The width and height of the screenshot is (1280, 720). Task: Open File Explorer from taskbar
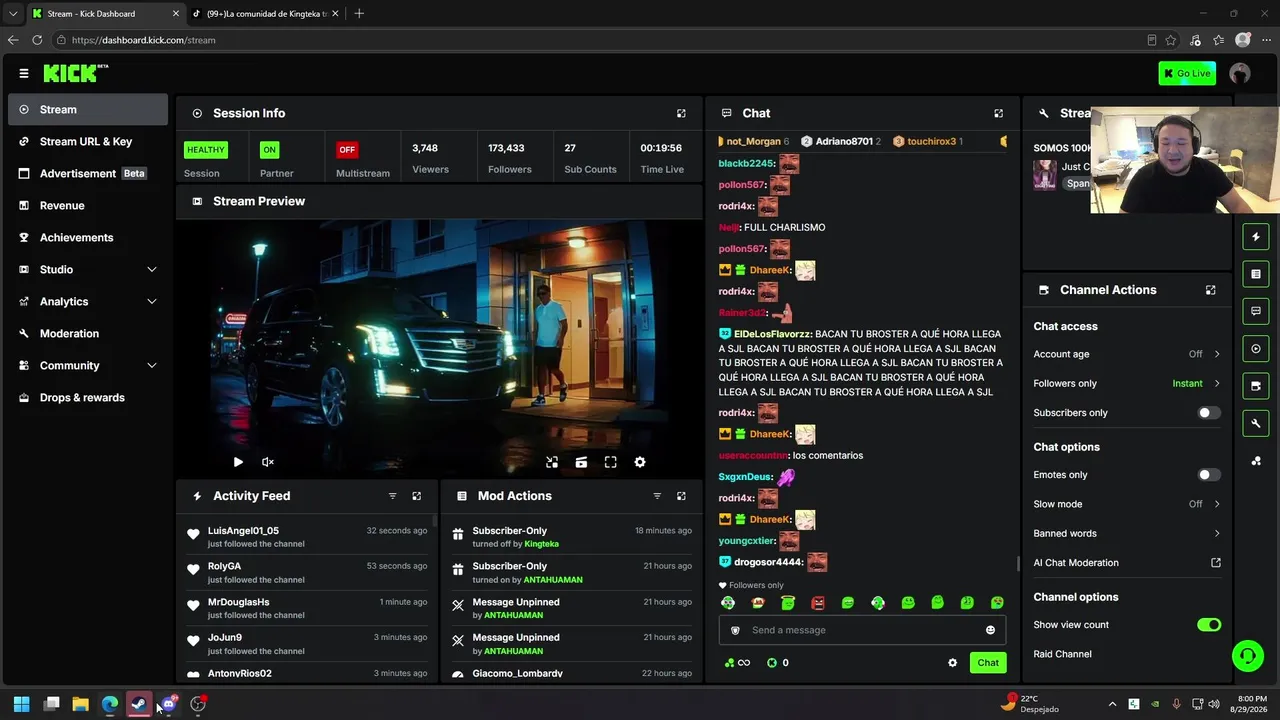[80, 704]
